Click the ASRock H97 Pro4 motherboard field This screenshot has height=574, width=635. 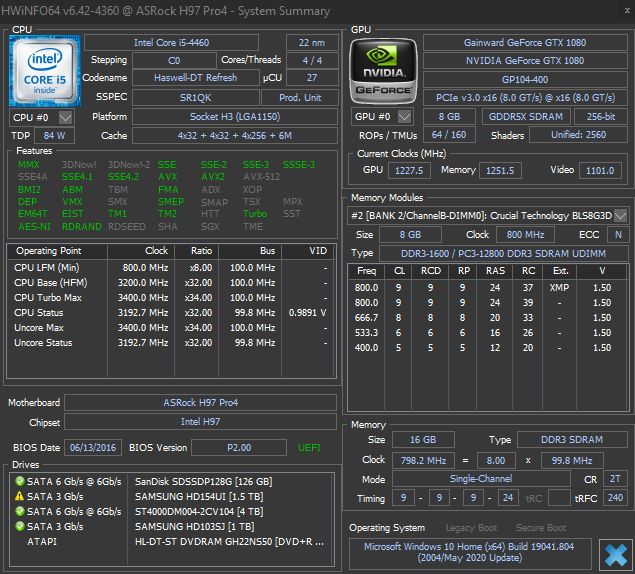click(200, 403)
